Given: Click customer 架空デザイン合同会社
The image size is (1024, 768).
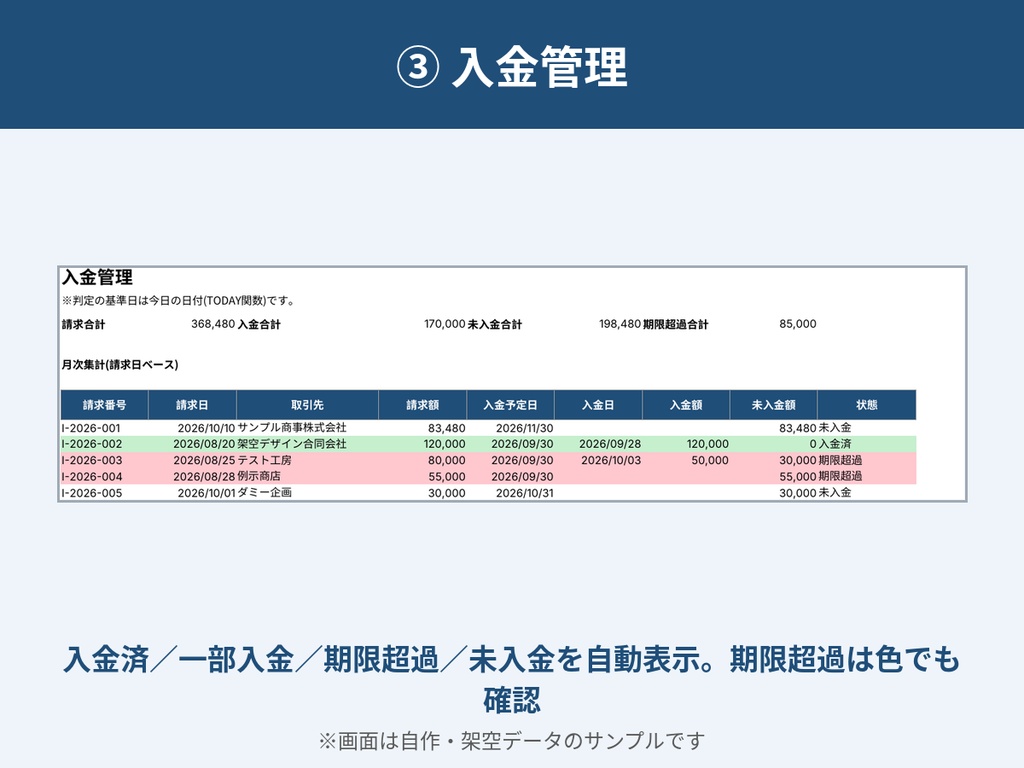Looking at the screenshot, I should click(x=292, y=444).
